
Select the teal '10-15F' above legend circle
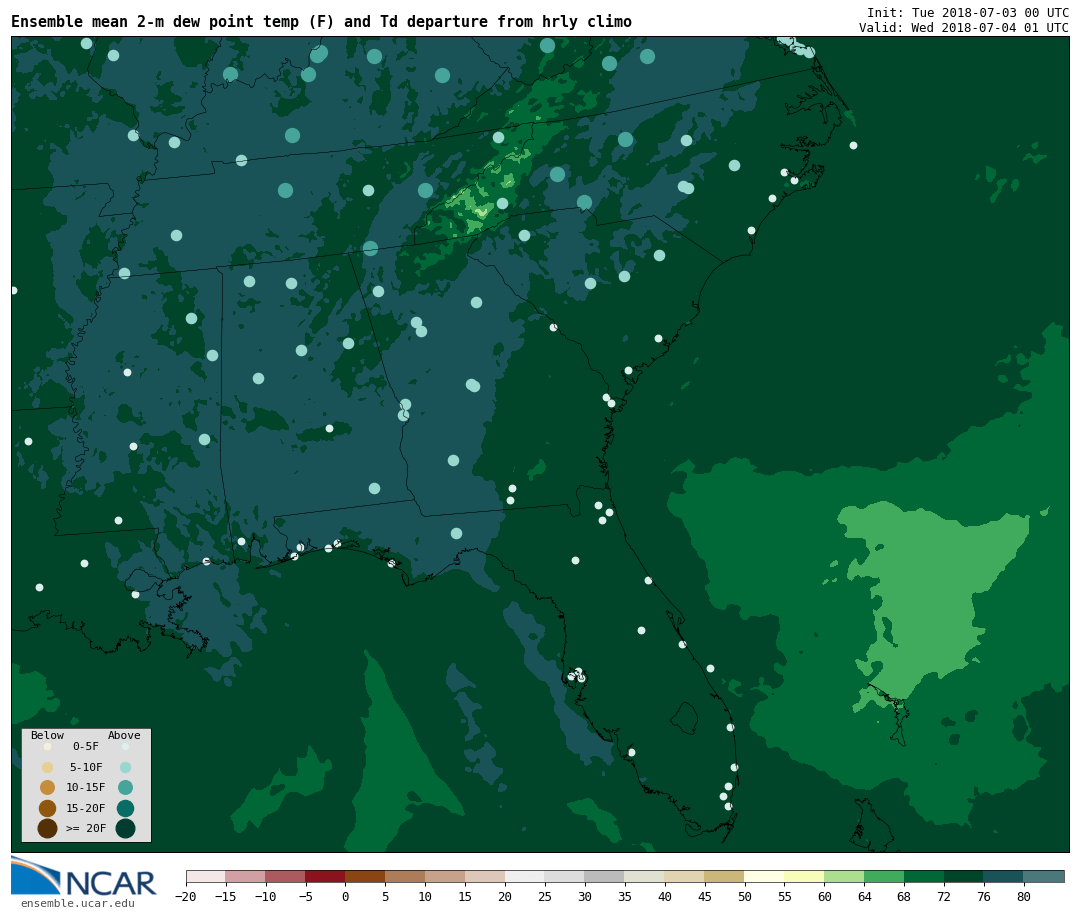[125, 787]
